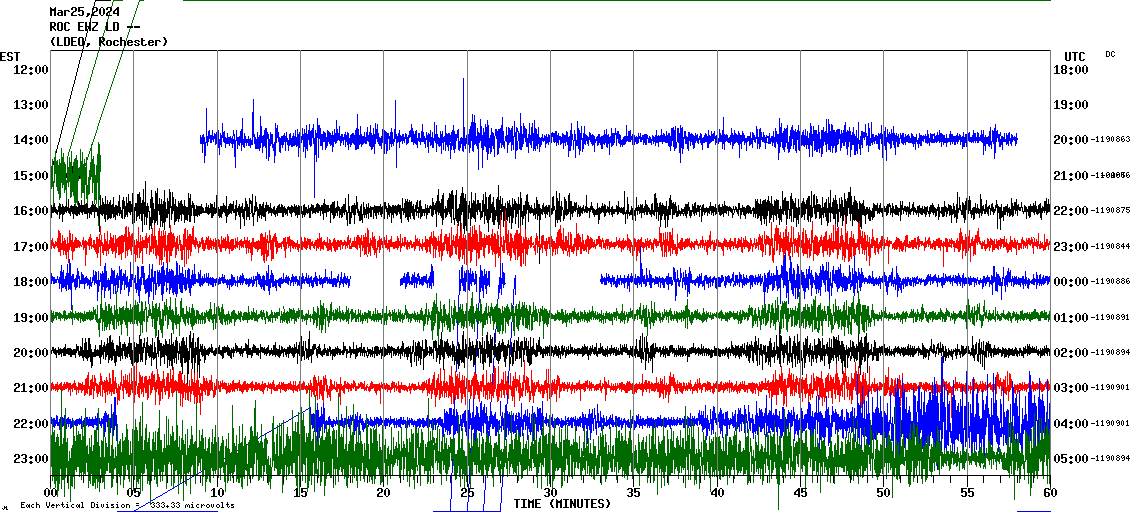Select the 05:00 UTC row label
Image resolution: width=1130 pixels, height=519 pixels.
click(1070, 459)
